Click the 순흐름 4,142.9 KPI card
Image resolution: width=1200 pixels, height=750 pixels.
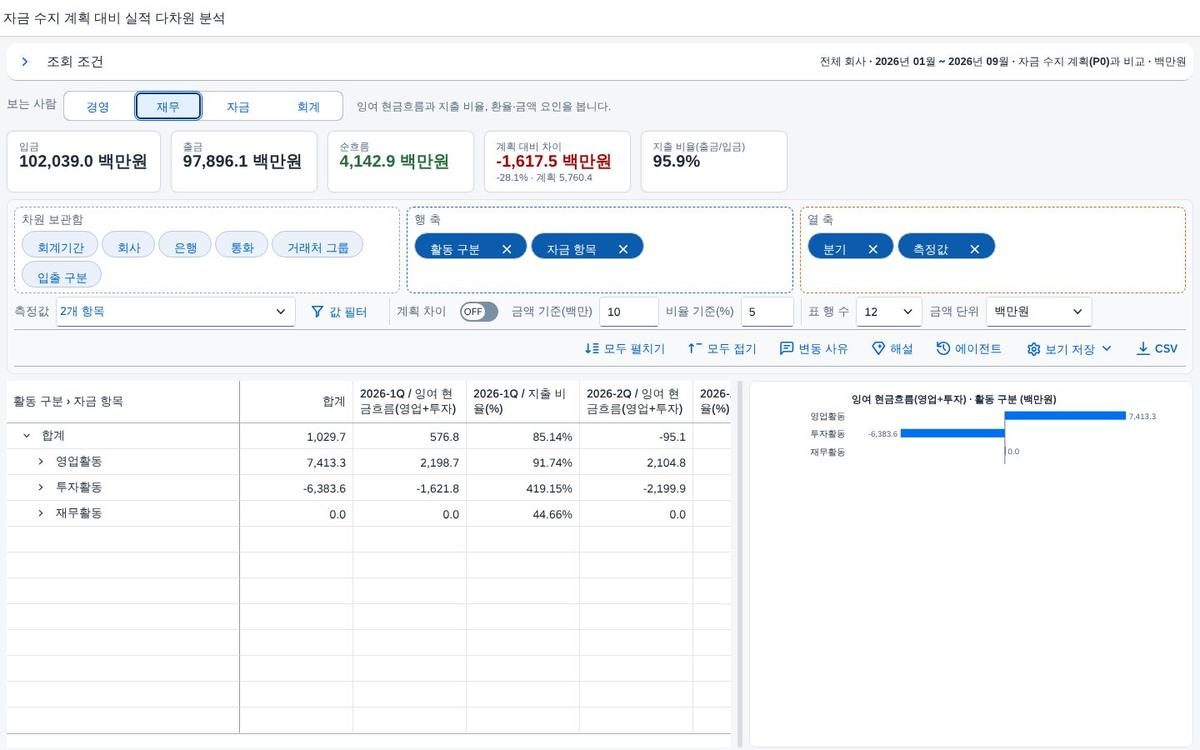(400, 161)
